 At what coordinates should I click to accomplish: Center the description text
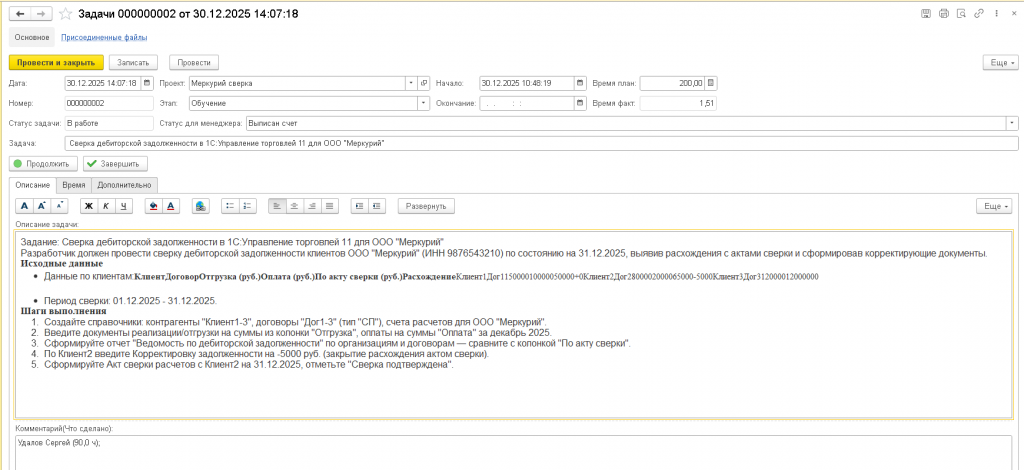pos(295,206)
